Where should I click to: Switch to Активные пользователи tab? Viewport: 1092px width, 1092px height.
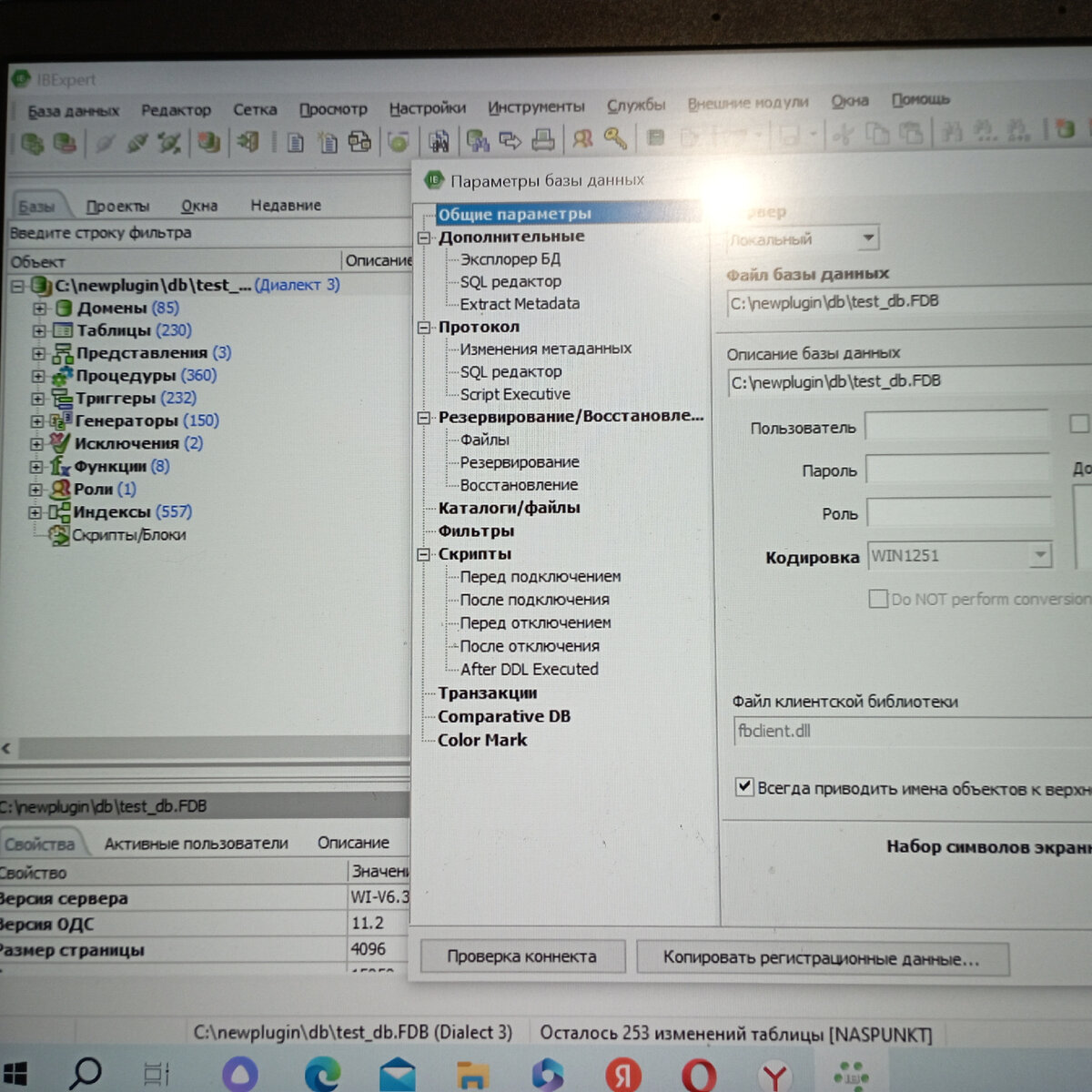[196, 844]
